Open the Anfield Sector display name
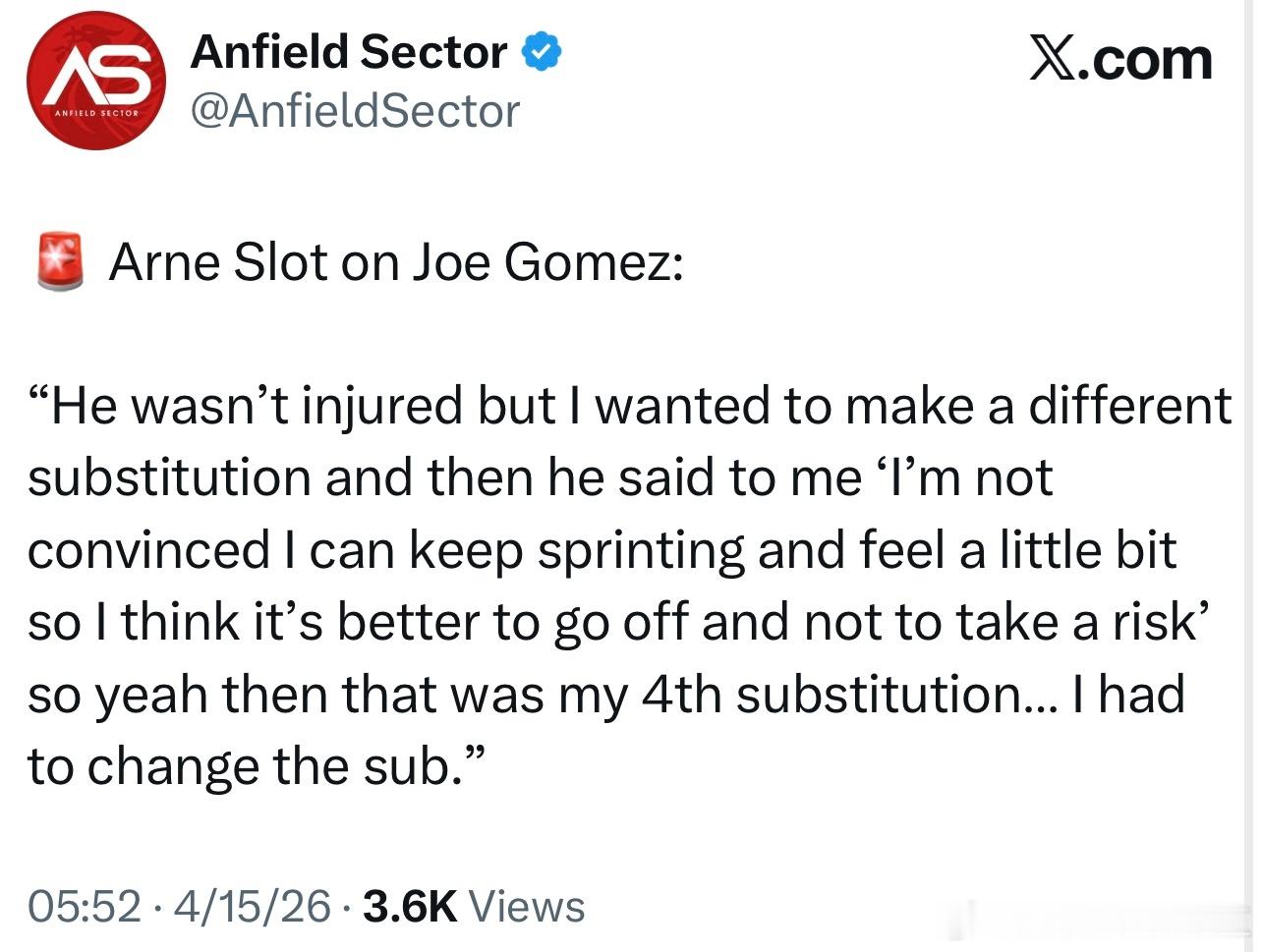 click(349, 52)
